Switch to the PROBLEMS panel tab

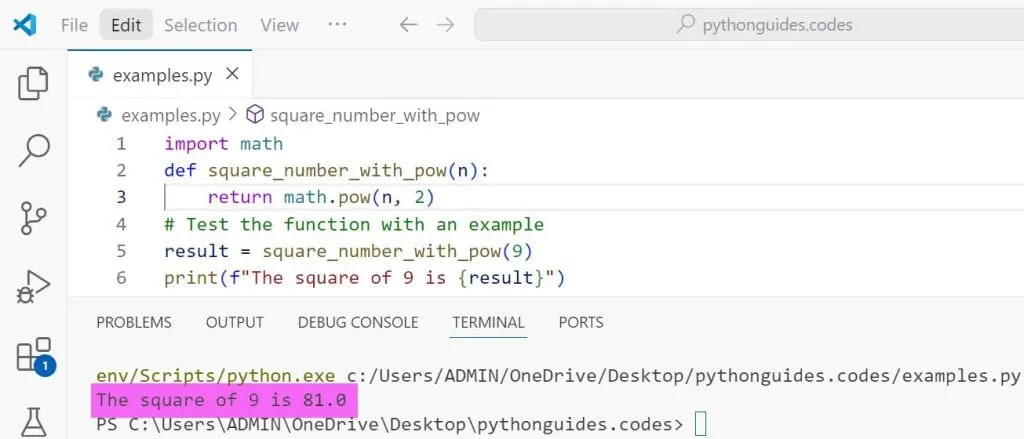click(x=133, y=322)
